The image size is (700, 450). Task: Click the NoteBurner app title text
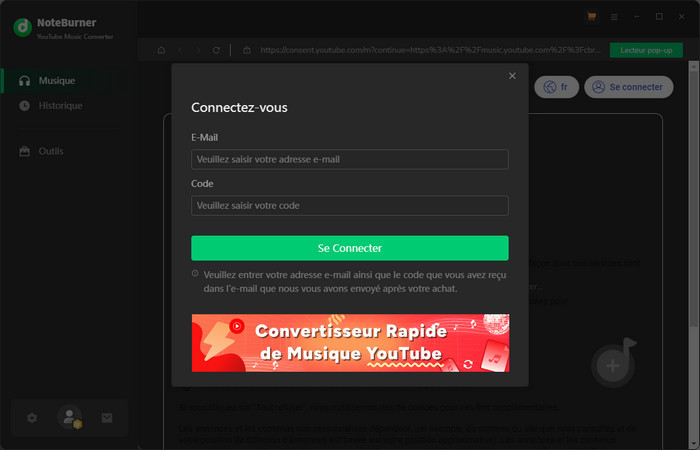(x=67, y=23)
